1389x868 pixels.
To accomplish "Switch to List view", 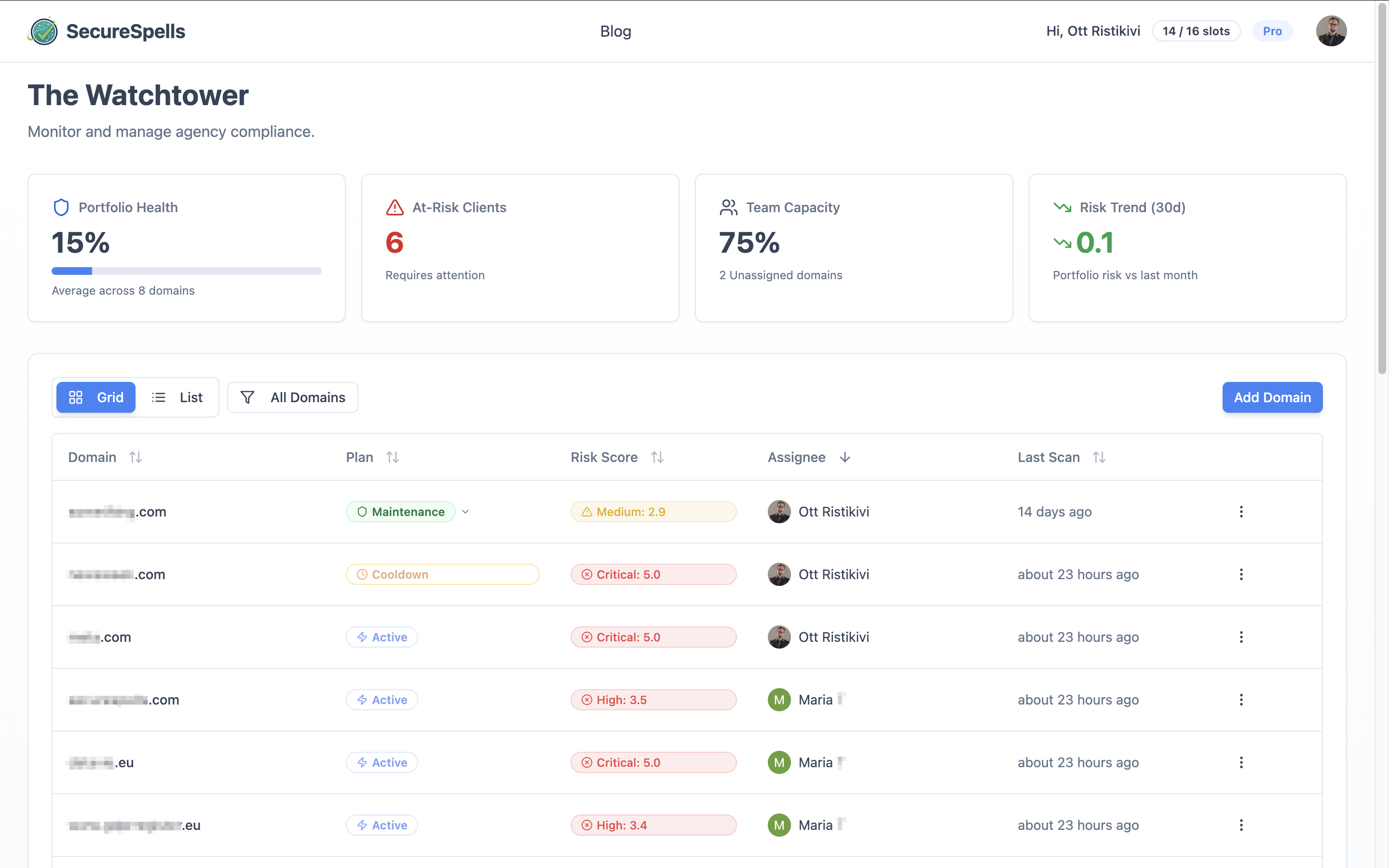I will point(177,397).
